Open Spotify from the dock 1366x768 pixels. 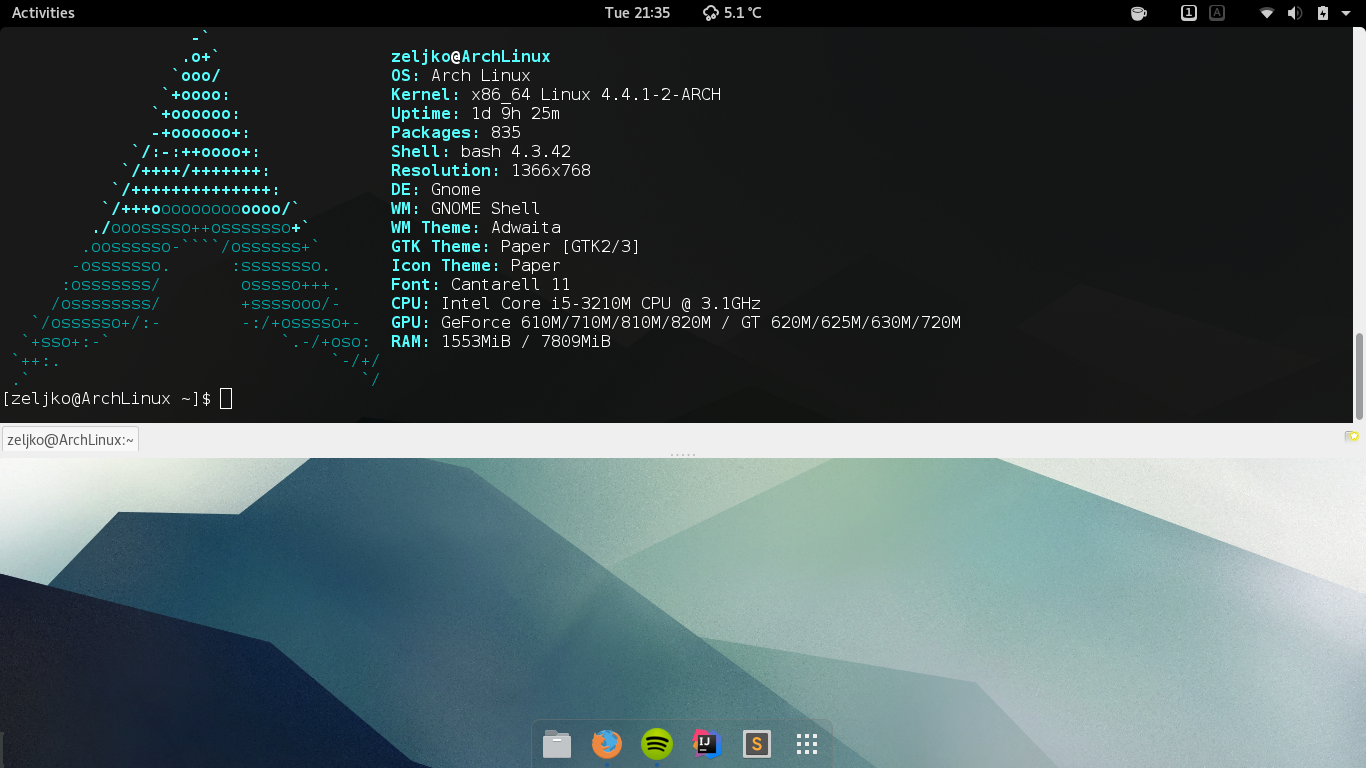[657, 744]
